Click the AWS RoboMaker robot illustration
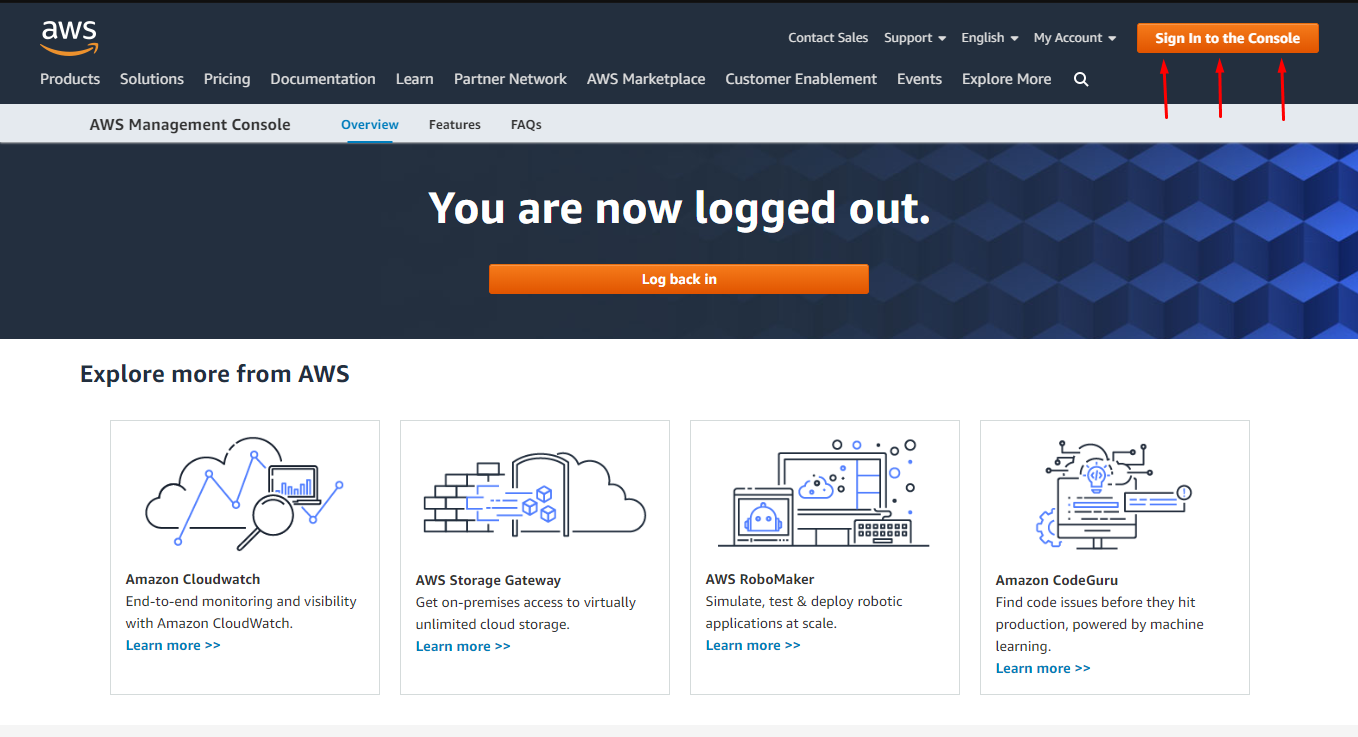The width and height of the screenshot is (1358, 737). [824, 492]
